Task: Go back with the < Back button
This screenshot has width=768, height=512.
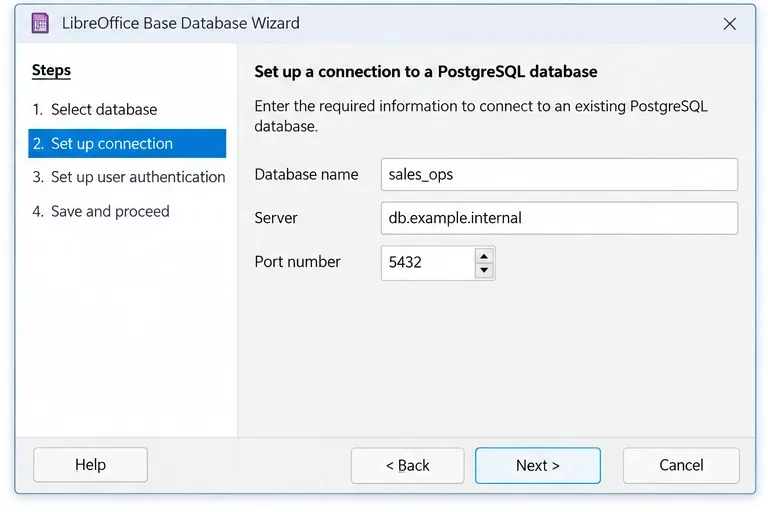Action: pyautogui.click(x=408, y=465)
